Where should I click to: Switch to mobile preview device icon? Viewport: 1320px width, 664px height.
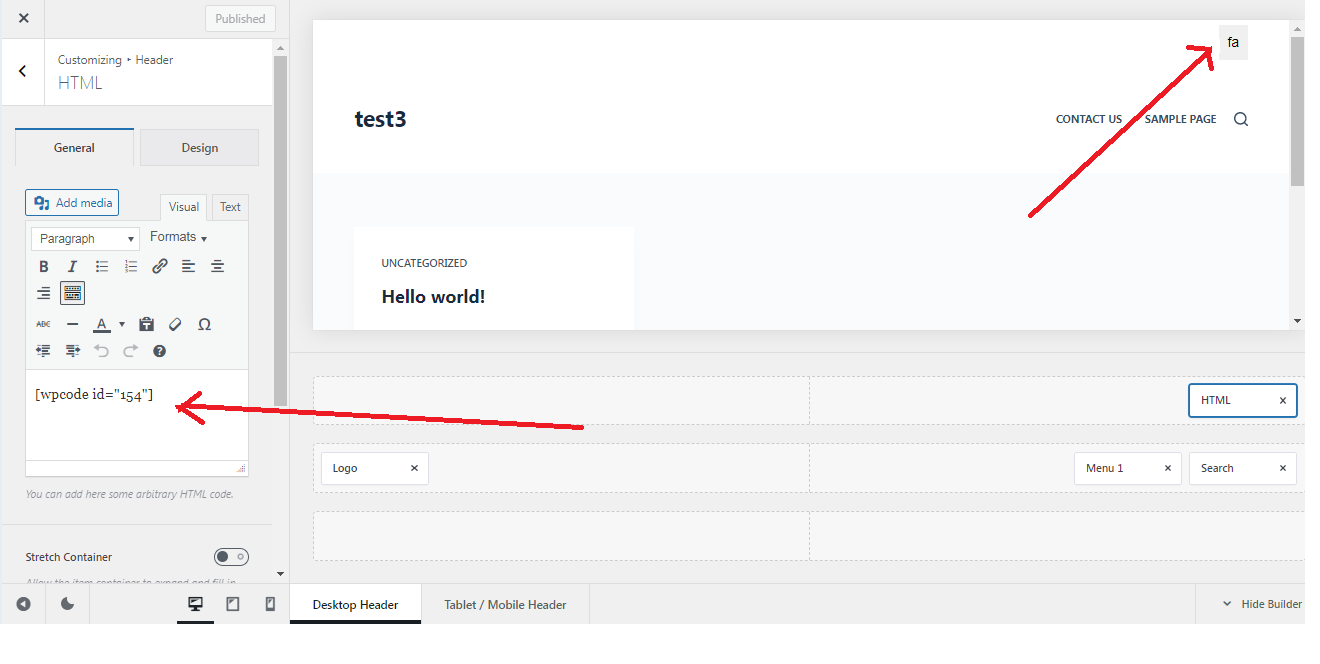point(269,604)
